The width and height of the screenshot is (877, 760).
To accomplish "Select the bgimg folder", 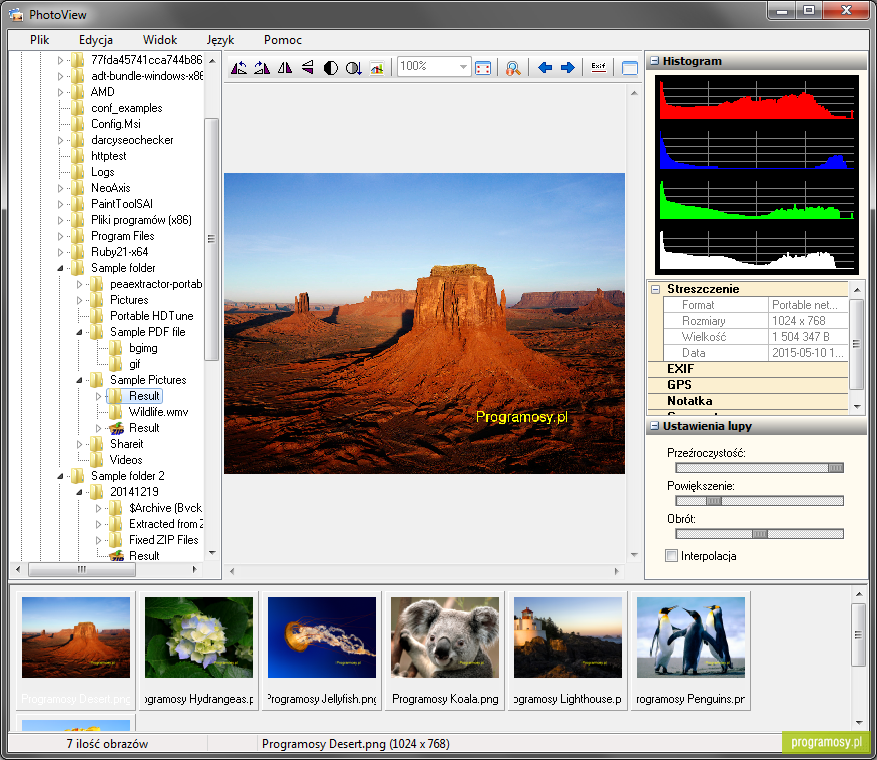I will pyautogui.click(x=143, y=348).
